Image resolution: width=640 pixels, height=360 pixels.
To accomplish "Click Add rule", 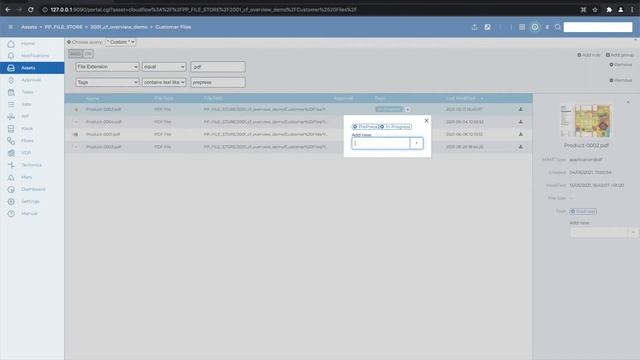I will [589, 55].
